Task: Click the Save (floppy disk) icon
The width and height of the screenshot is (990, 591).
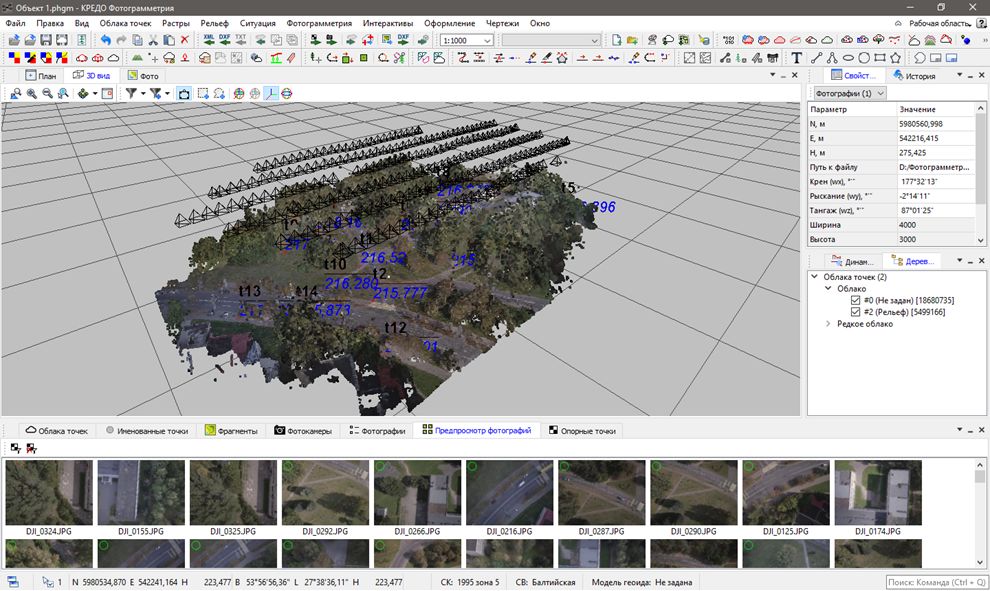Action: (x=45, y=40)
